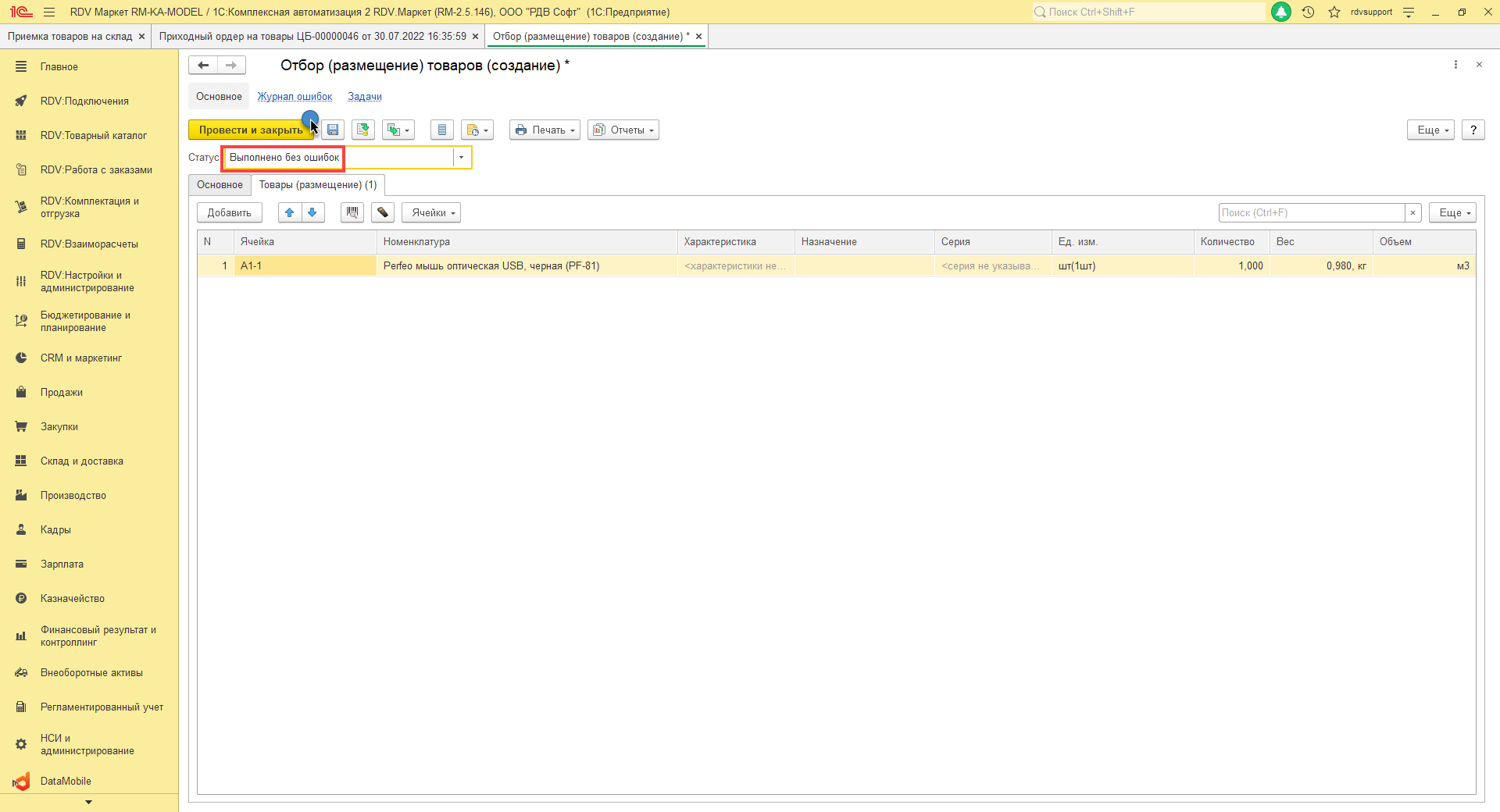The height and width of the screenshot is (812, 1500).
Task: Open the Печать dropdown menu
Action: click(x=545, y=130)
